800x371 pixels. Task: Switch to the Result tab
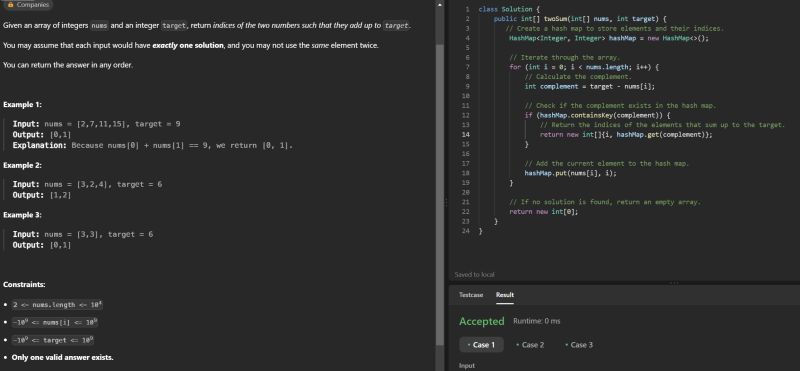505,295
